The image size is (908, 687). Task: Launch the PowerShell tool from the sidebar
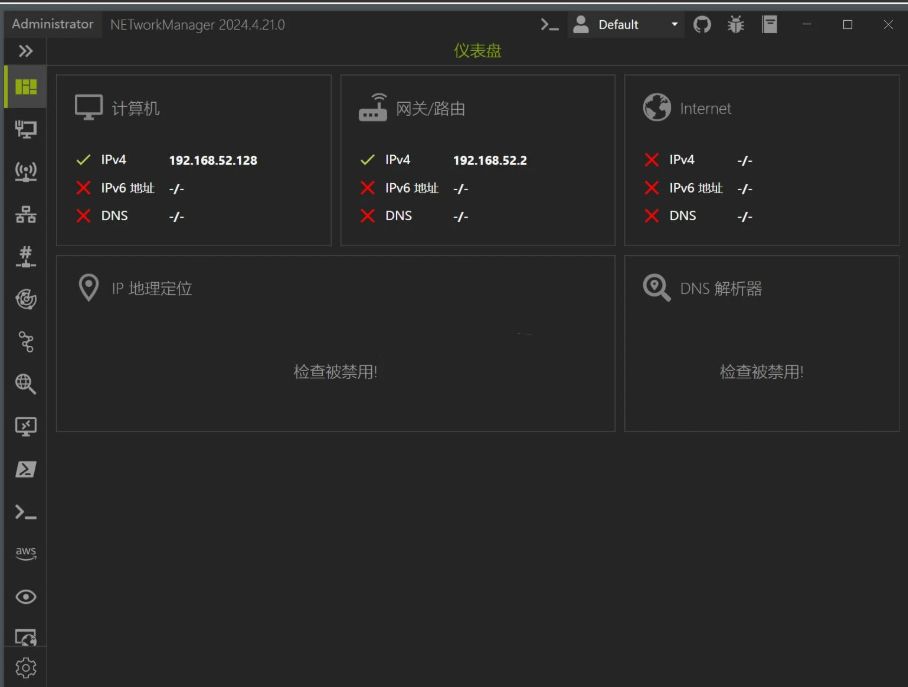tap(25, 468)
